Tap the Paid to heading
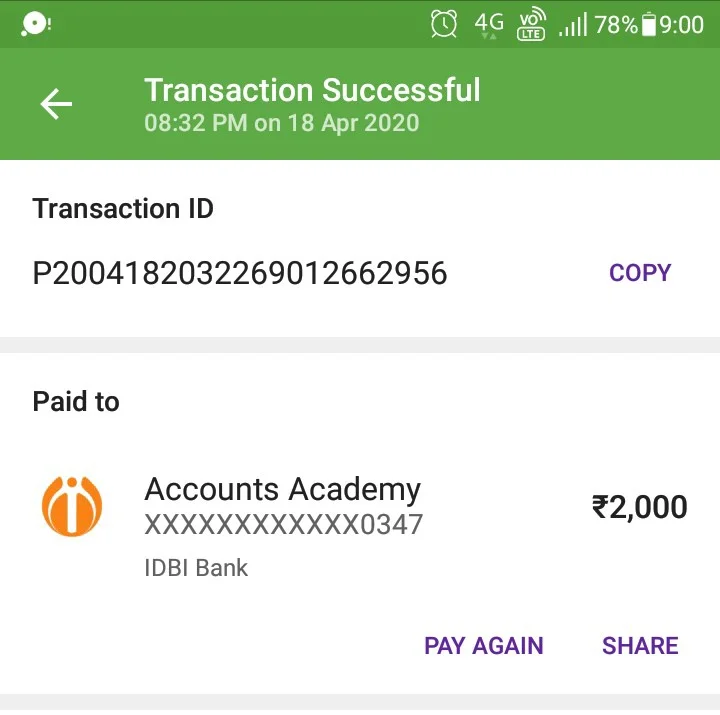 coord(76,401)
